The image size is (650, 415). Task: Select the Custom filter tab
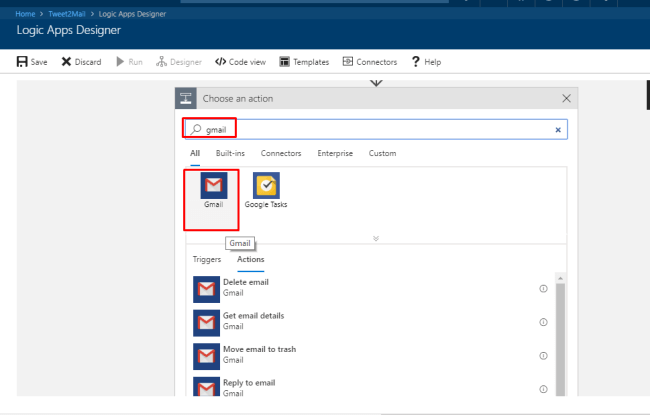tap(382, 153)
